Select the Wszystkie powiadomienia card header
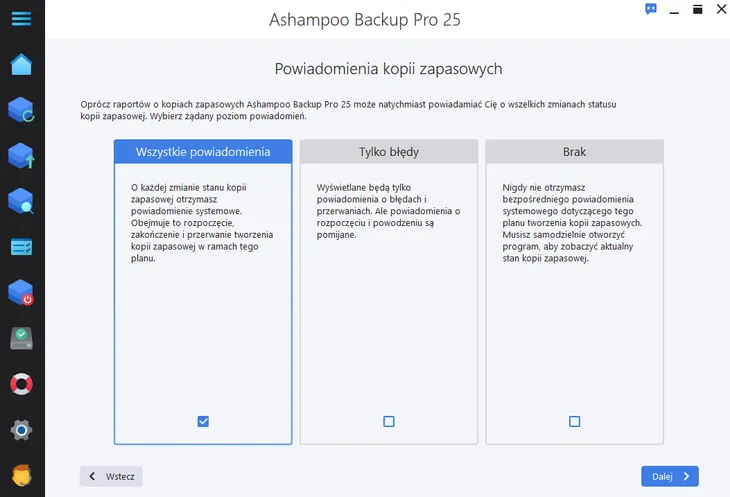Viewport: 730px width, 497px height. point(203,152)
